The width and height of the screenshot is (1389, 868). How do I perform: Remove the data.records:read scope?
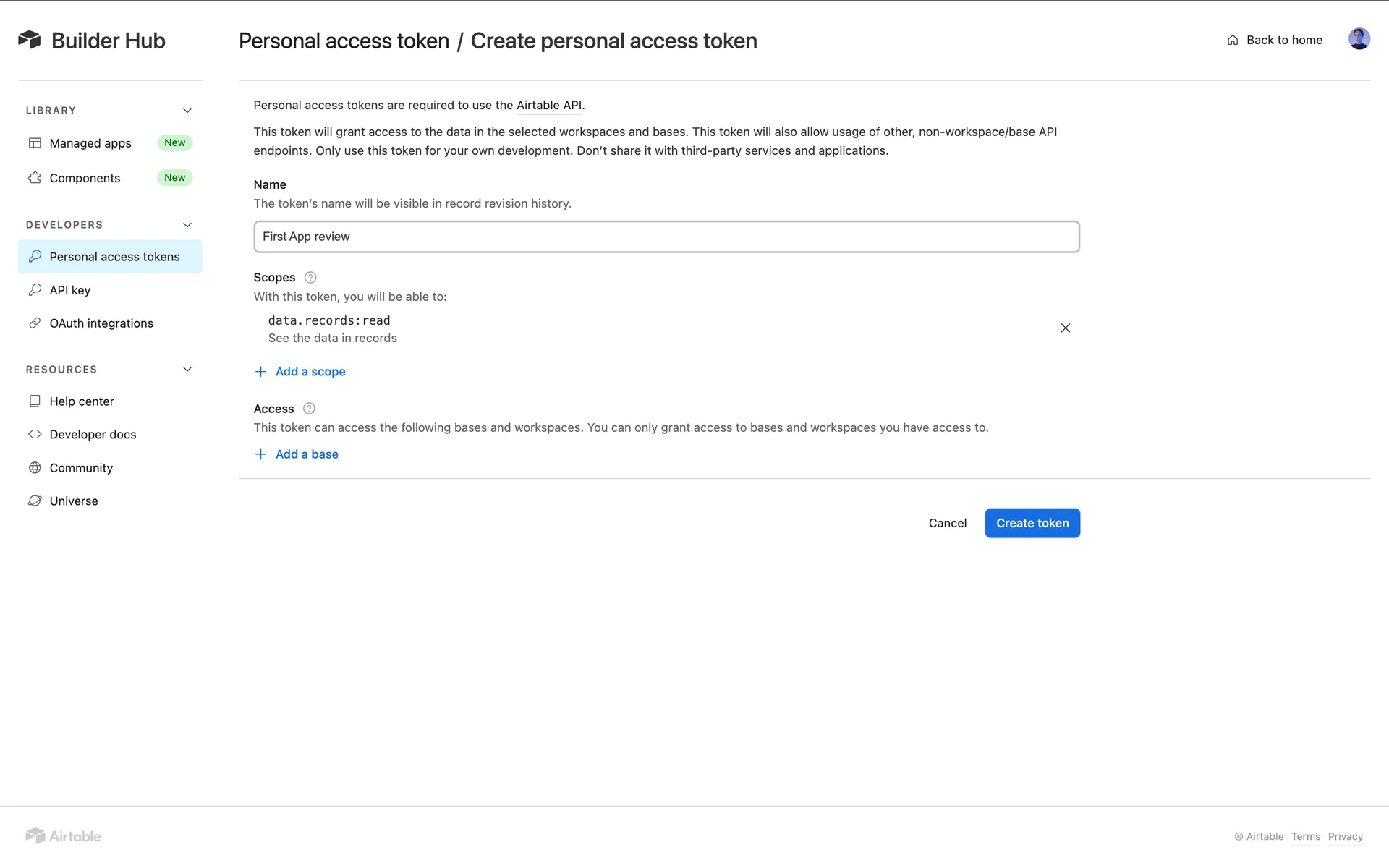point(1065,328)
